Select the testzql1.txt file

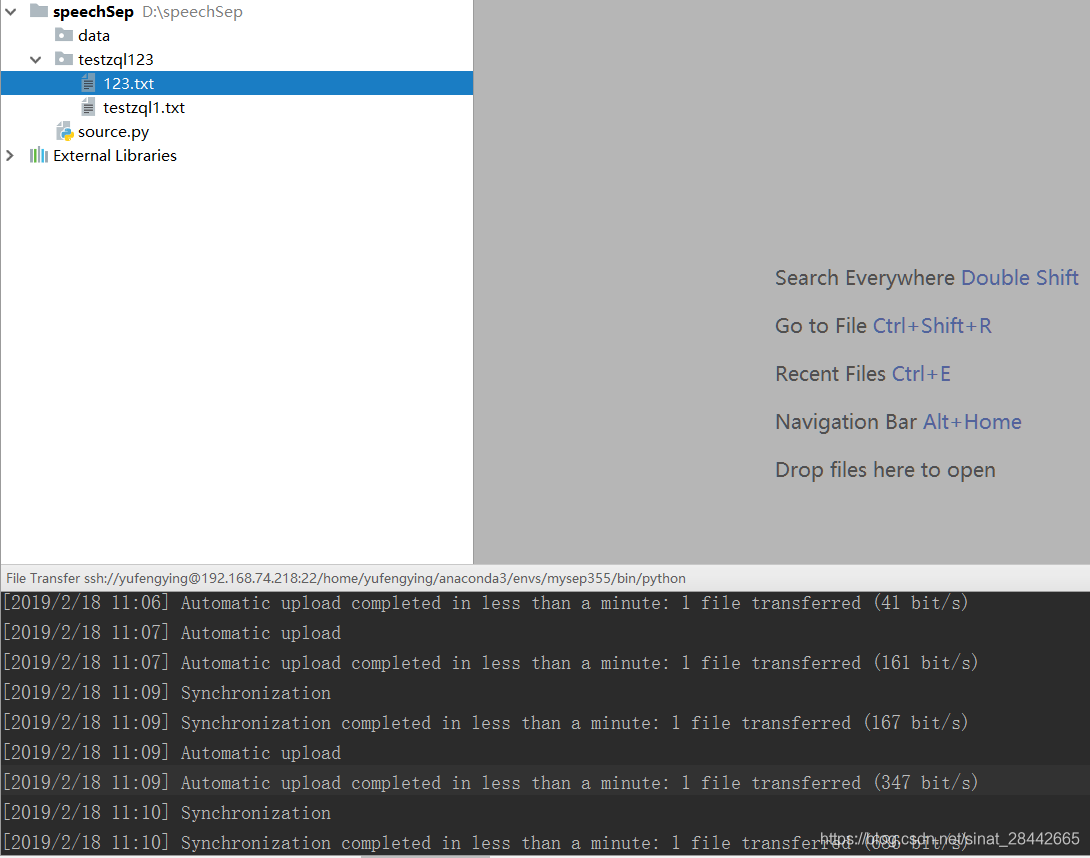[144, 108]
